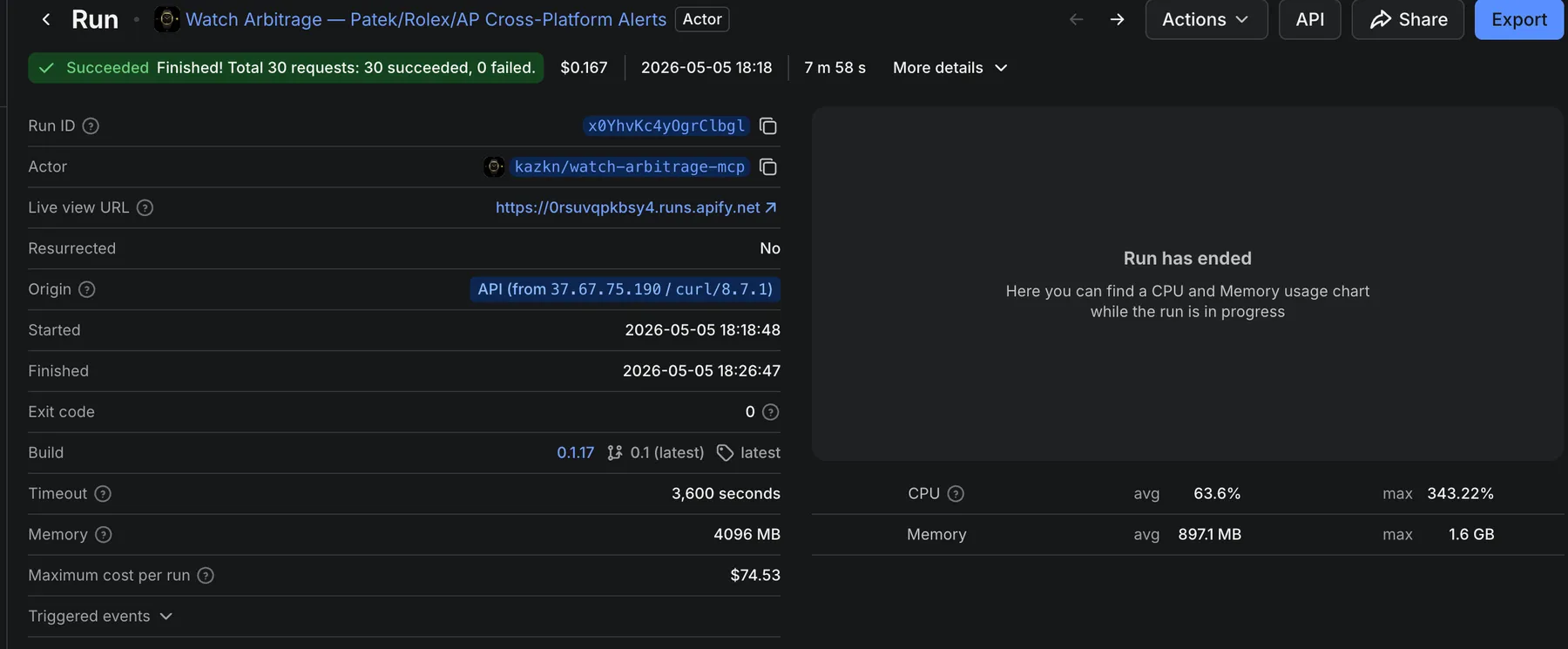Screen dimensions: 1568x649
Task: Select maximum cost $74.53
Action: coord(755,576)
